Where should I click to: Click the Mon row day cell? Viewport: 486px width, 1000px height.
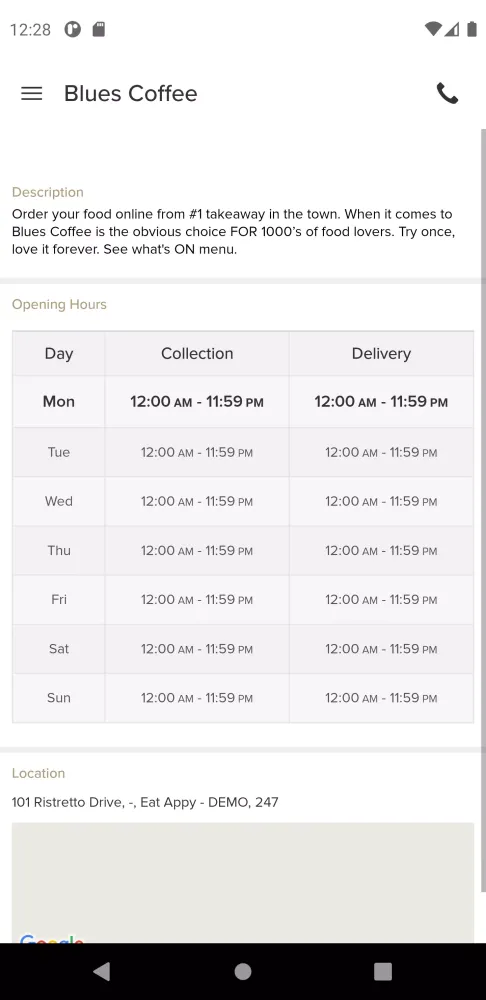[x=59, y=401]
